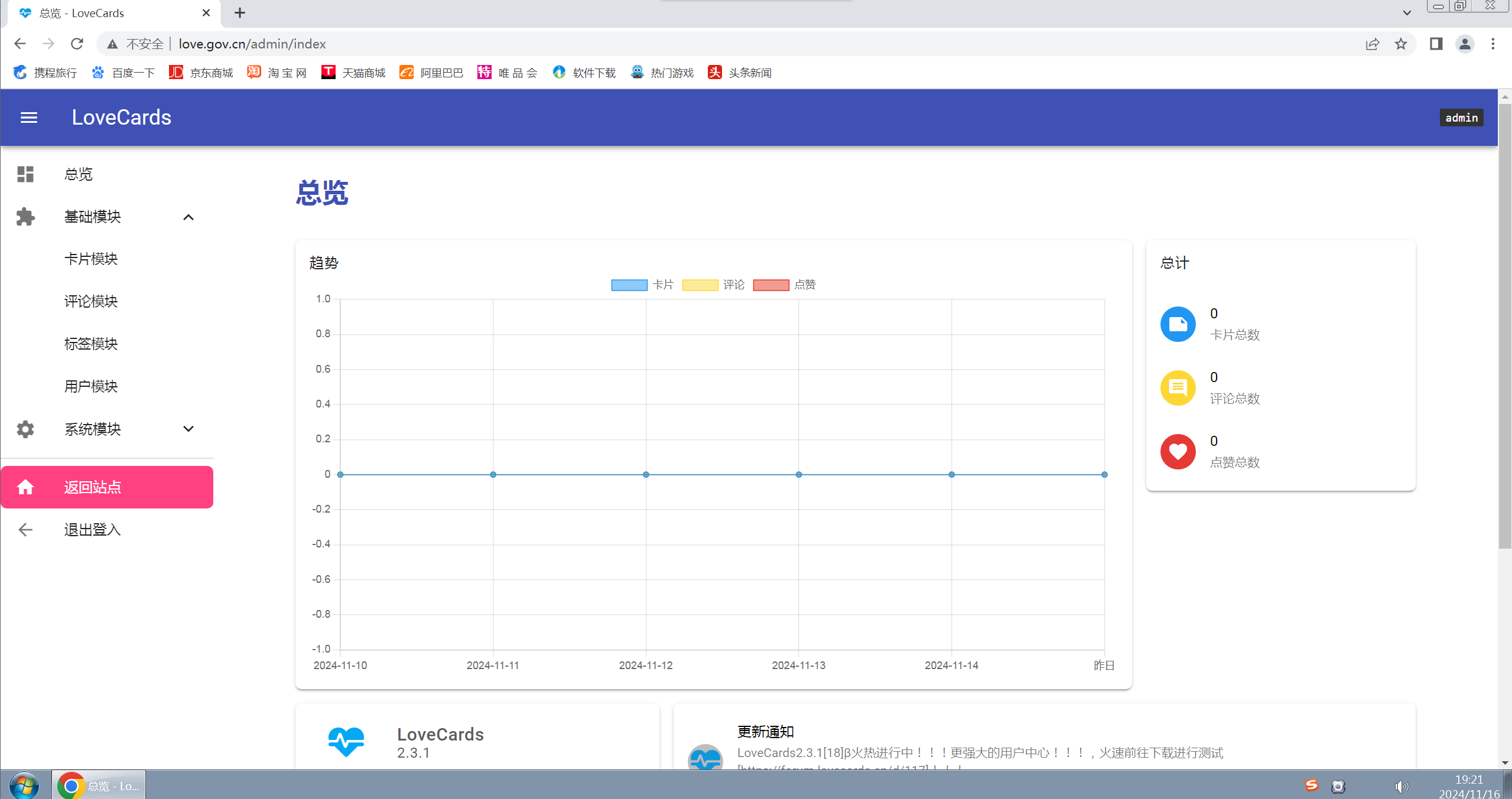Expand the 系统模块 section chevron
The width and height of the screenshot is (1512, 799).
[188, 429]
